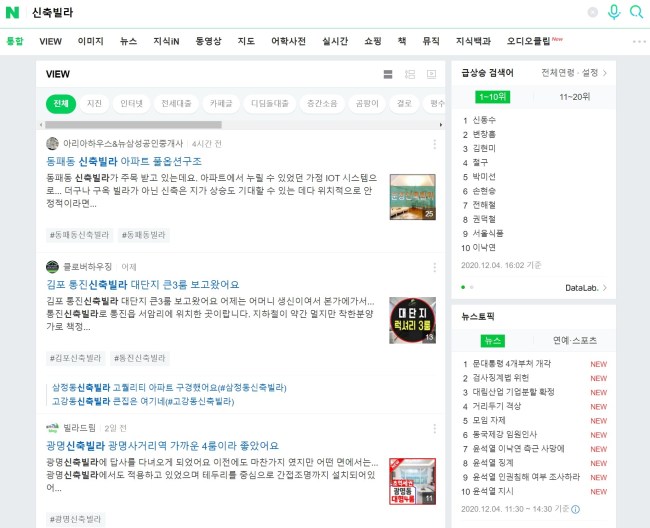Open 지도 search tab
The image size is (650, 528).
pyautogui.click(x=246, y=41)
